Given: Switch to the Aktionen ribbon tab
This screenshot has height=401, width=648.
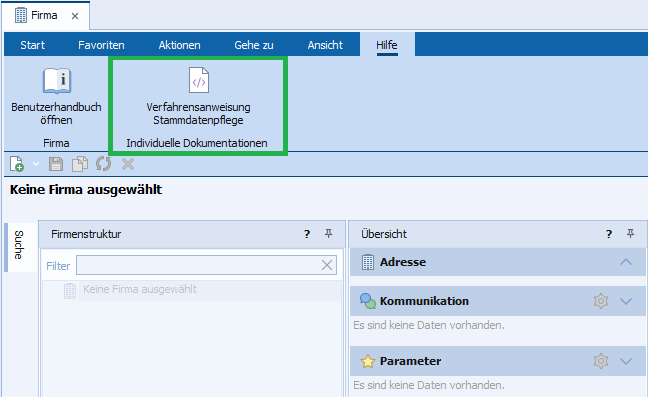Looking at the screenshot, I should tap(179, 45).
